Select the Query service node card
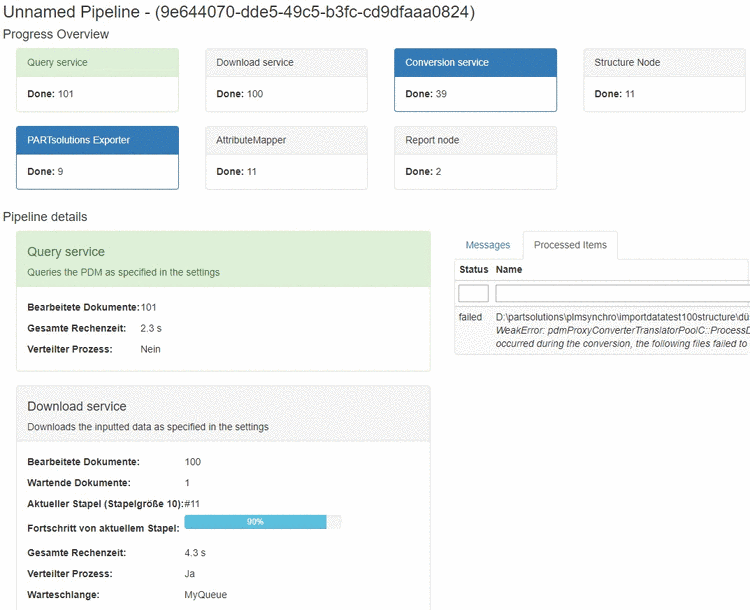750x610 pixels. coord(97,79)
